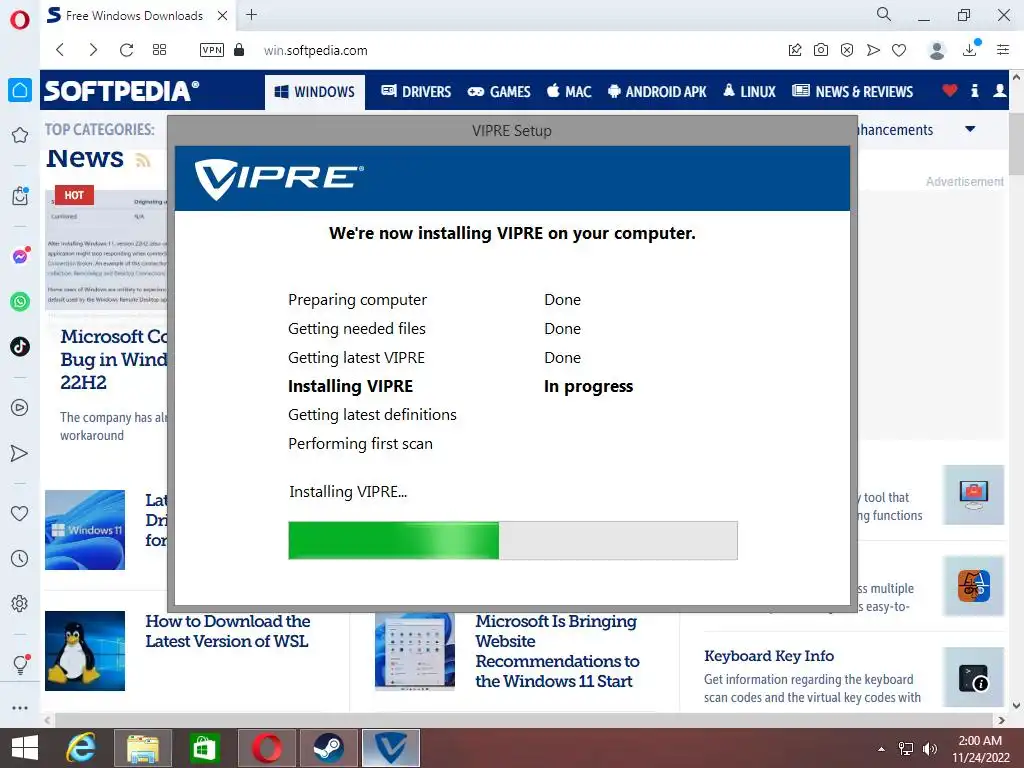Click the Softpedia logo
Viewport: 1024px width, 768px height.
(x=121, y=91)
